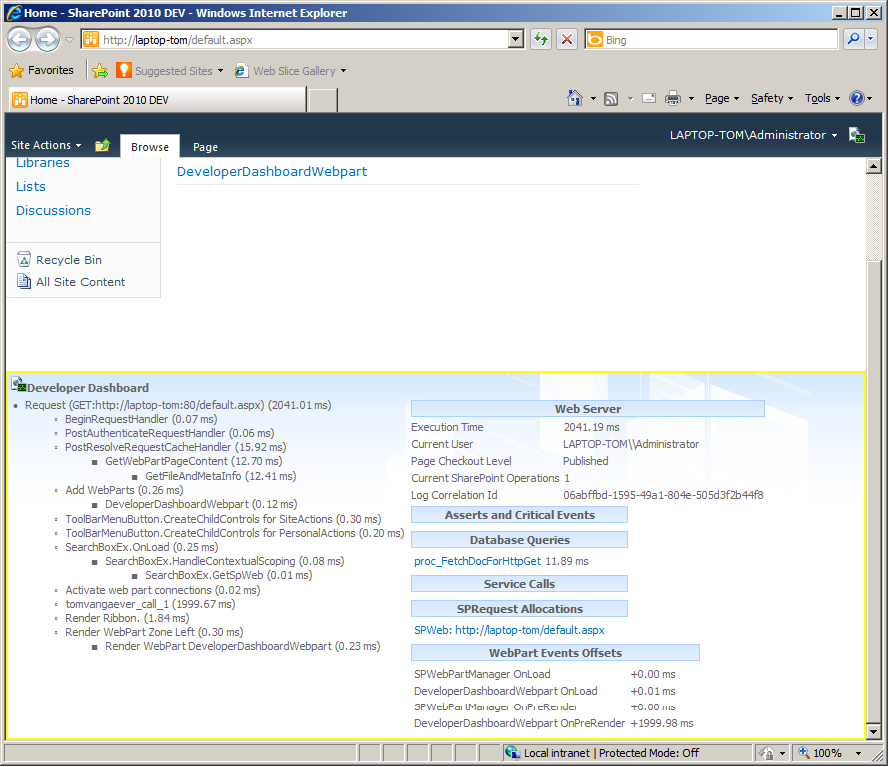Click the DeveloperDashboardWebpart OnPreRender offset row

[x=554, y=723]
